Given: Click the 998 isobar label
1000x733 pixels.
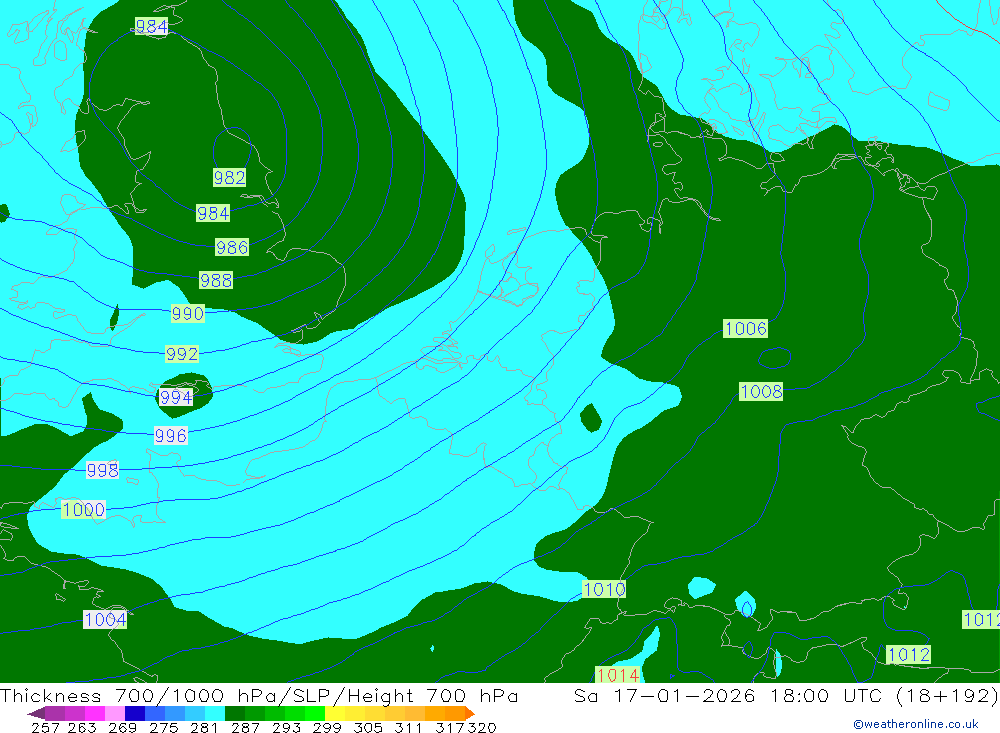Looking at the screenshot, I should pyautogui.click(x=102, y=470).
